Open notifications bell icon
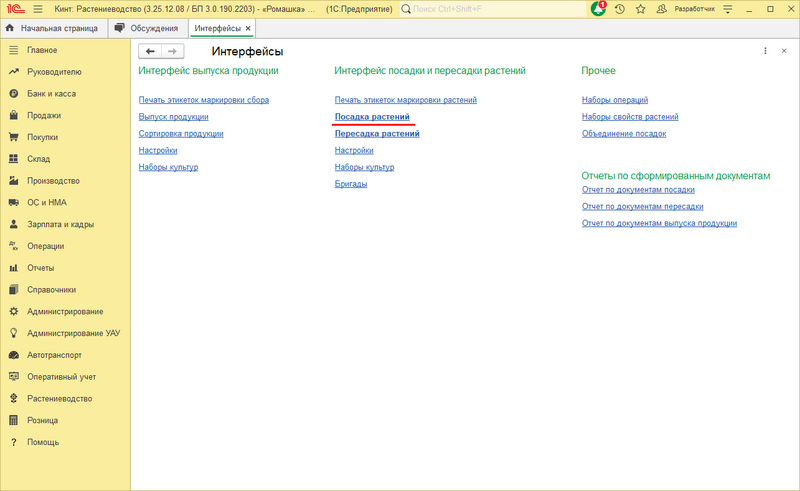 click(598, 9)
